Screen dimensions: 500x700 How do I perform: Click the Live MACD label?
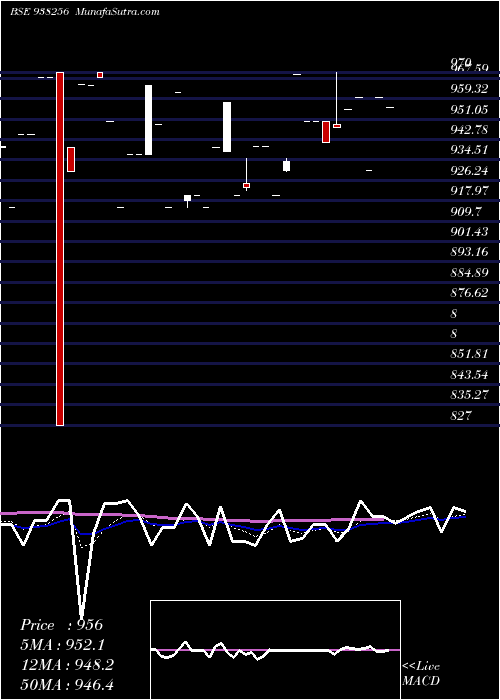421,674
